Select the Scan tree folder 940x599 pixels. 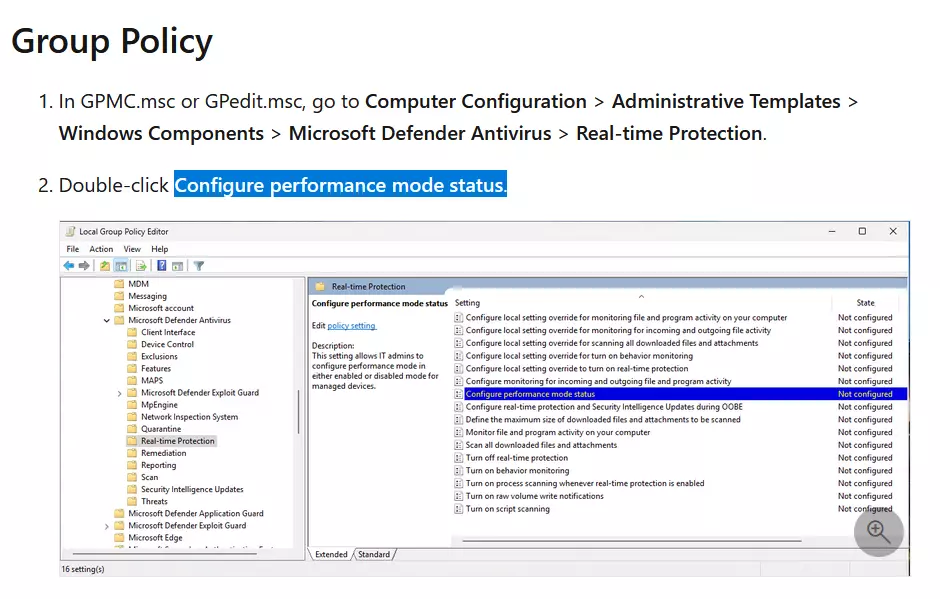[x=149, y=477]
